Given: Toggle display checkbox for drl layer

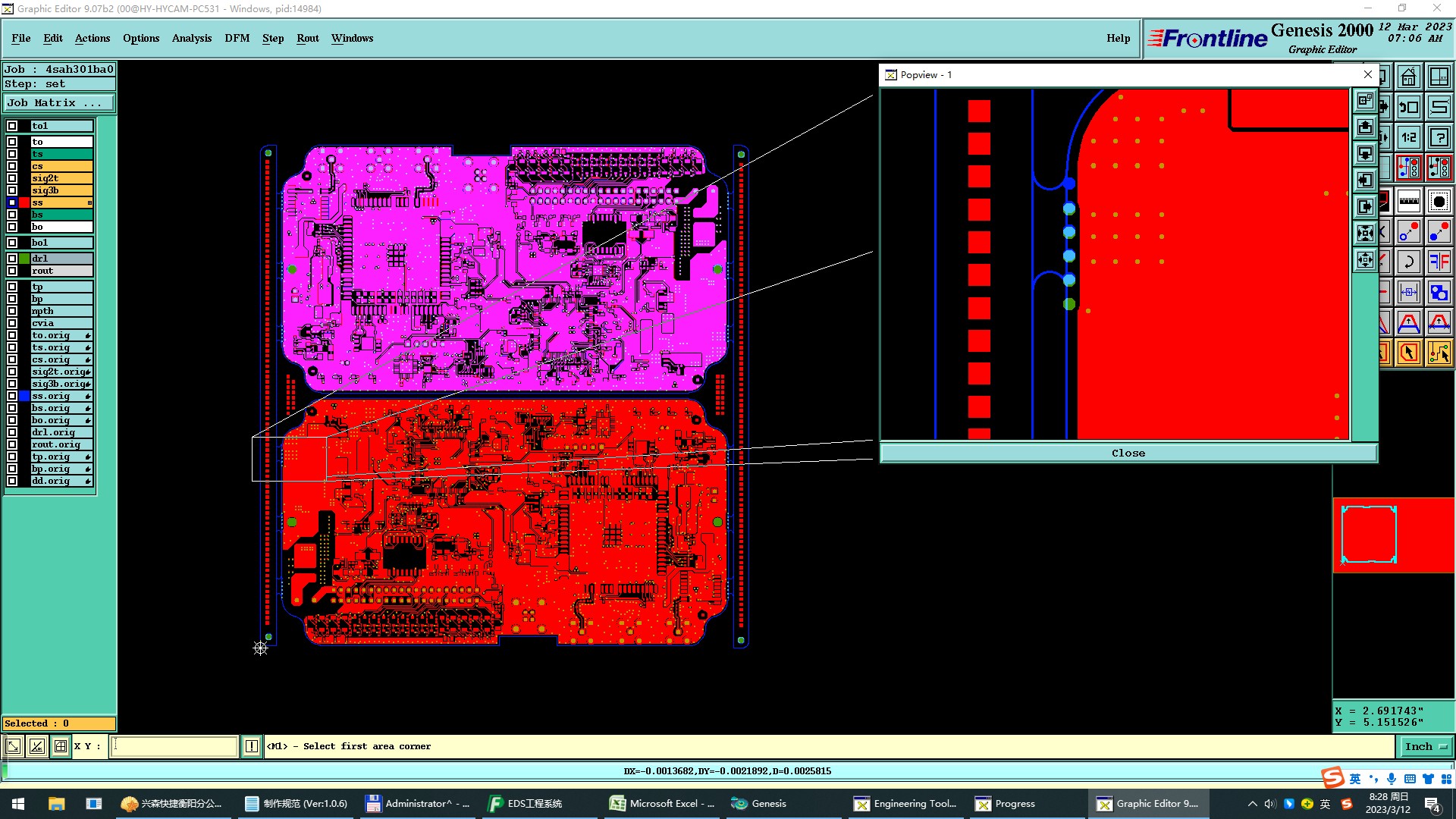Looking at the screenshot, I should [x=12, y=259].
